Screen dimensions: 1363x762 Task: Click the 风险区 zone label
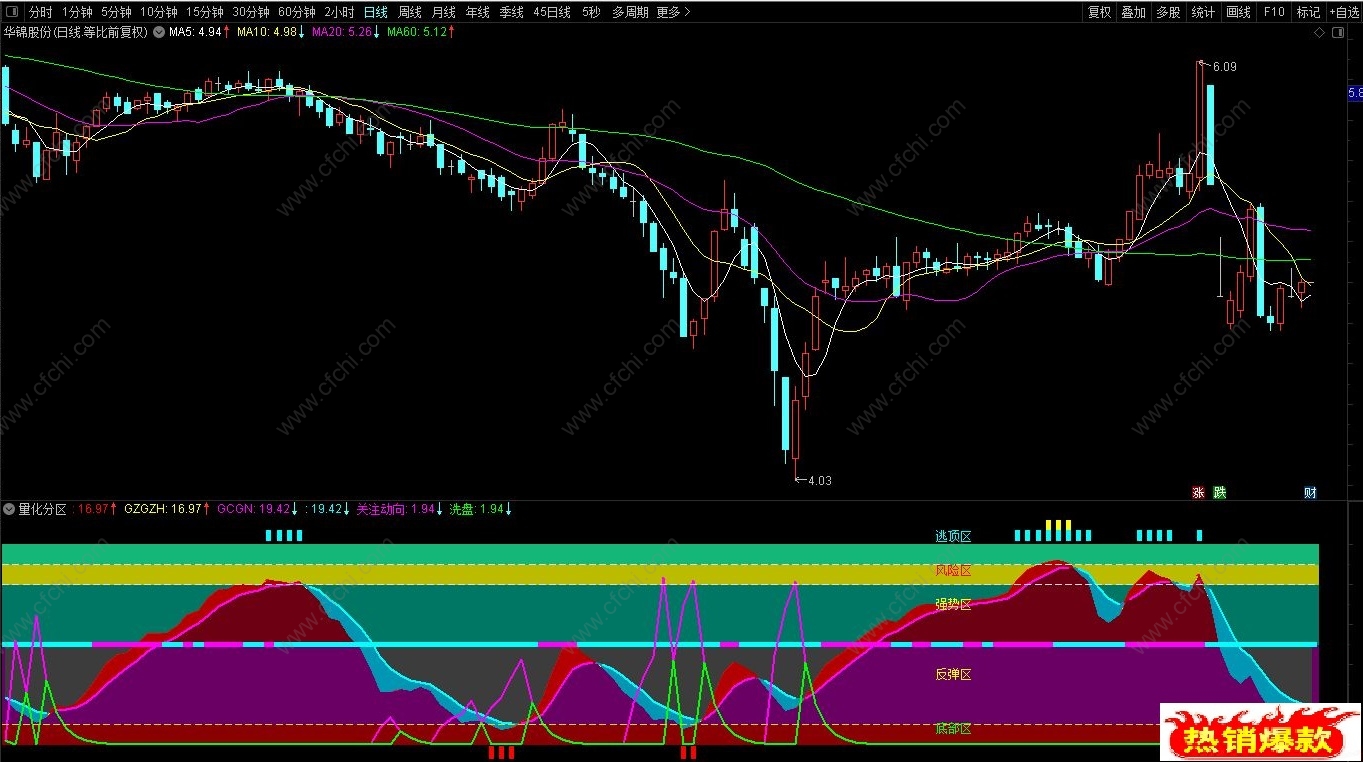click(953, 570)
